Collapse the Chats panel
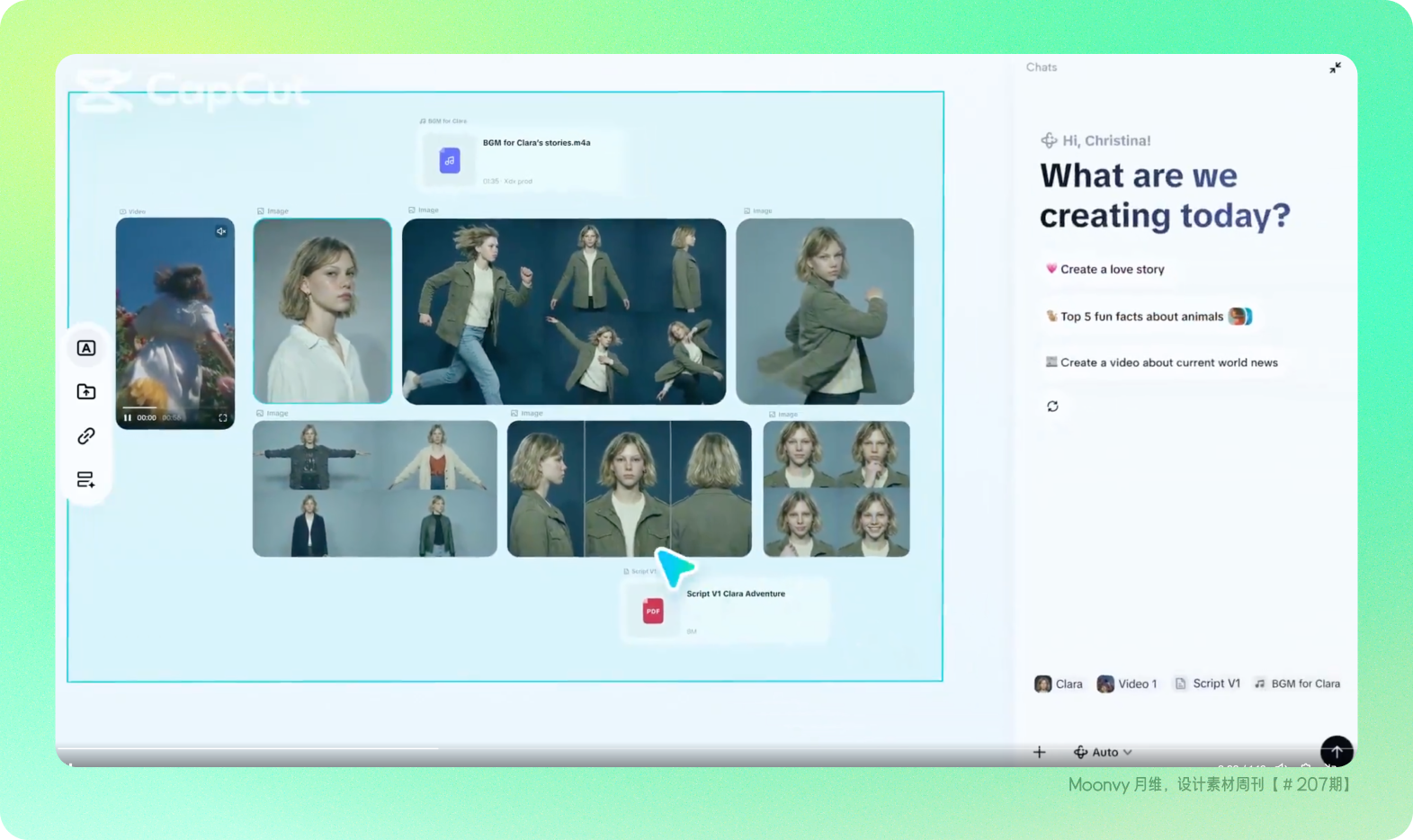1413x840 pixels. point(1335,68)
